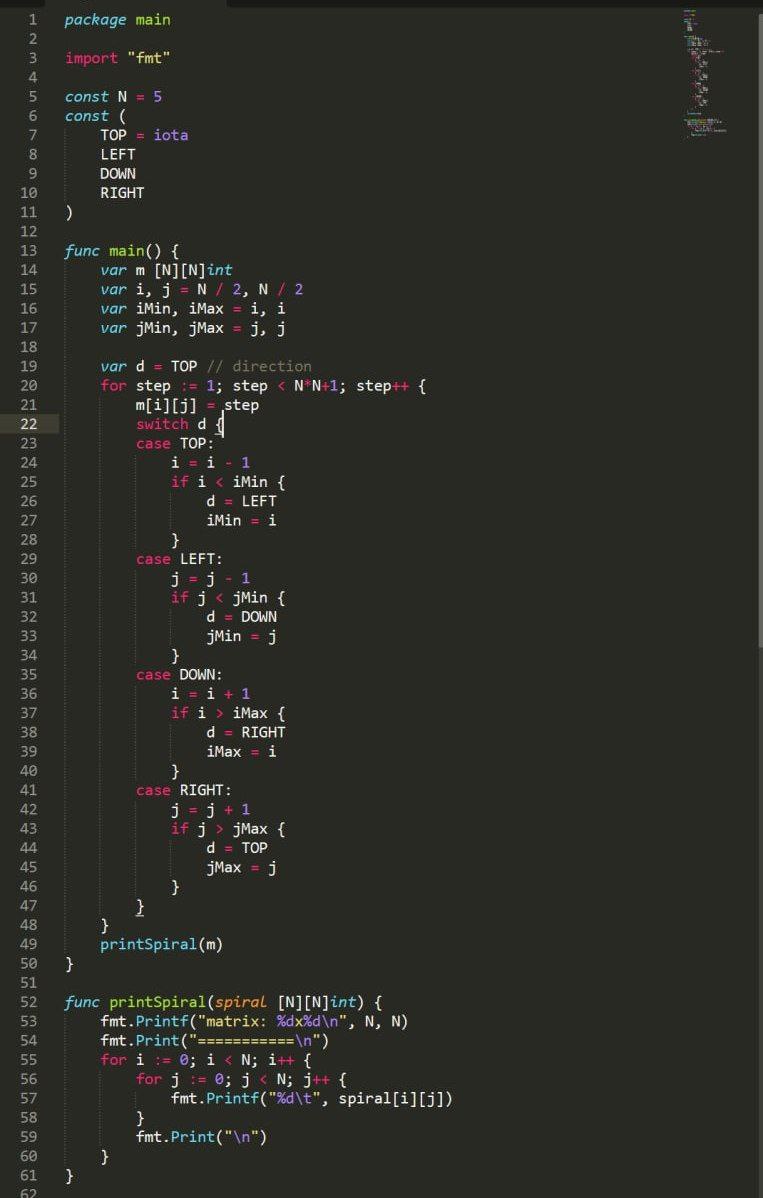Click the 'case DOWN:' label
This screenshot has height=1198, width=763.
point(179,675)
